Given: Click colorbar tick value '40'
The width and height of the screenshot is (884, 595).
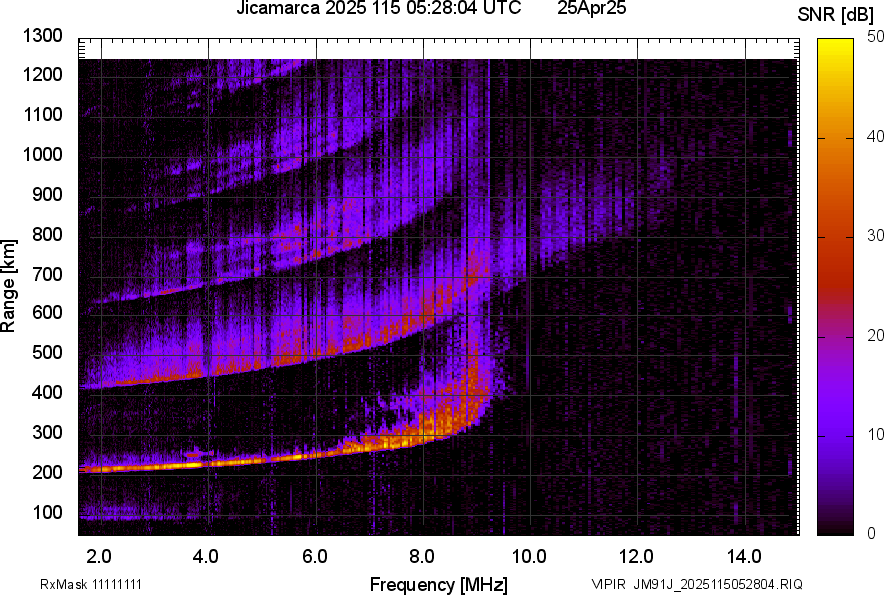Looking at the screenshot, I should point(876,136).
